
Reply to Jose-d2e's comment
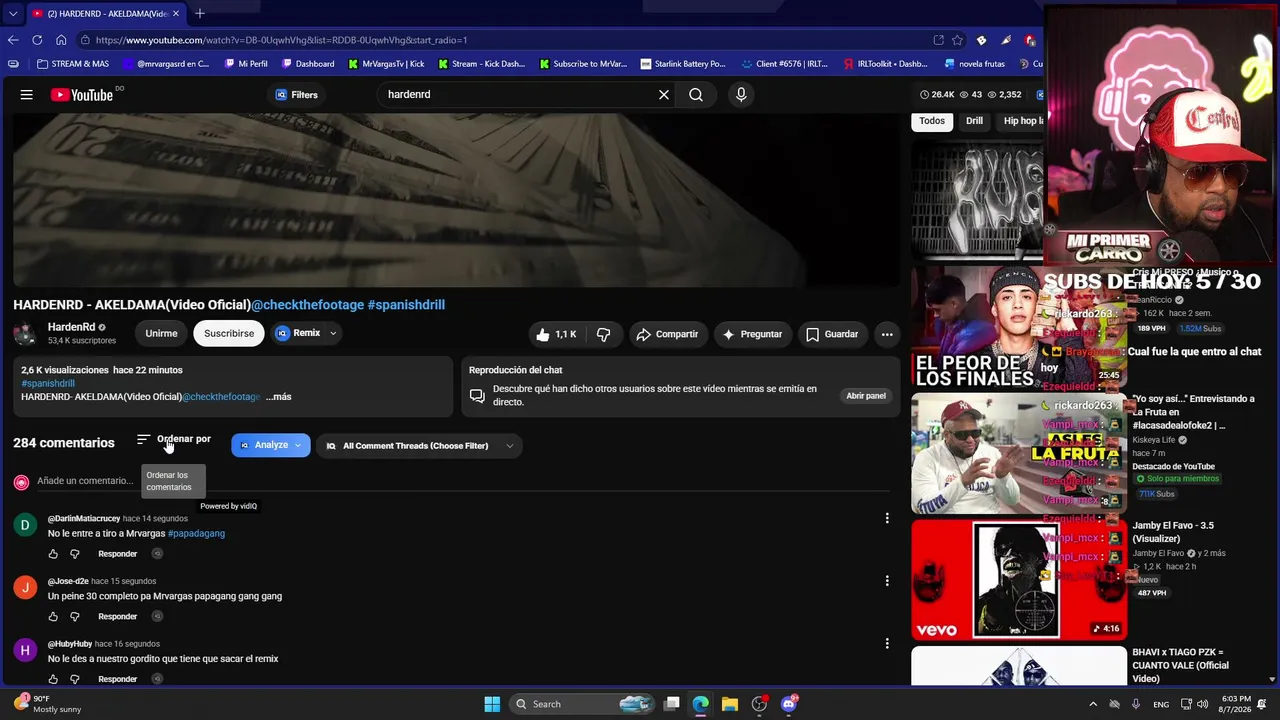[x=117, y=617]
